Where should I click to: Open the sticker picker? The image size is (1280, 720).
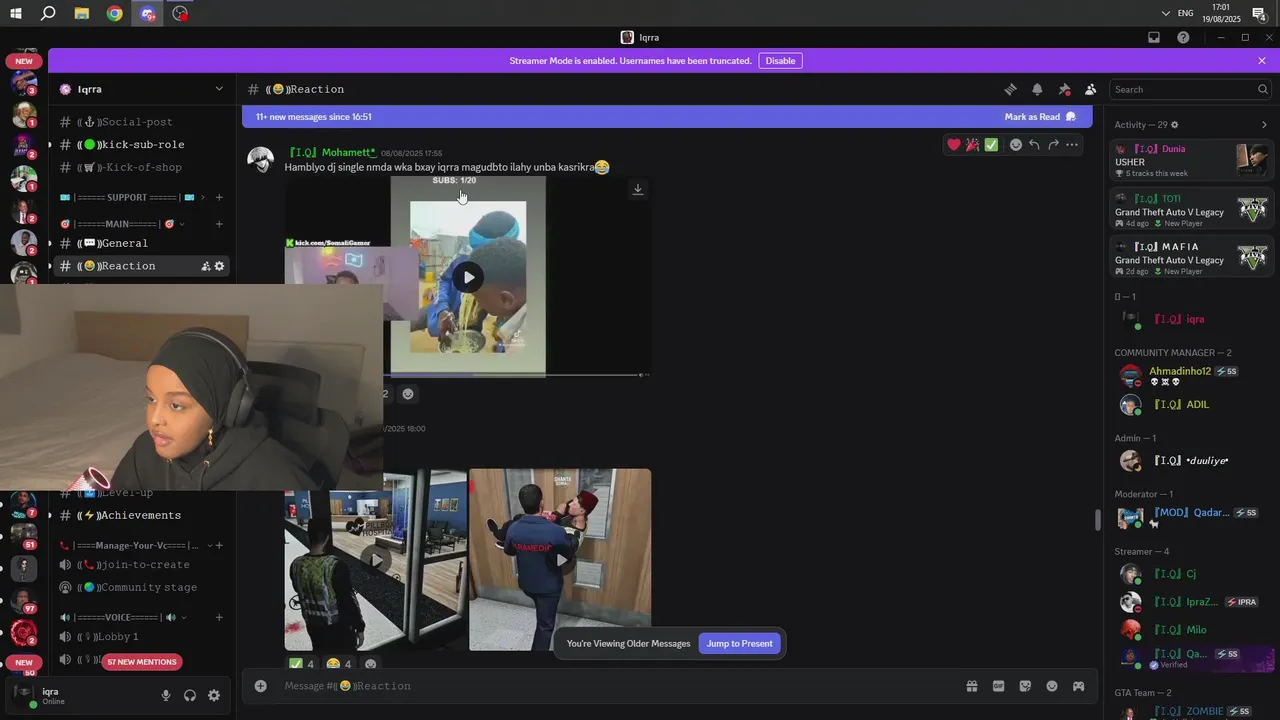click(1025, 686)
